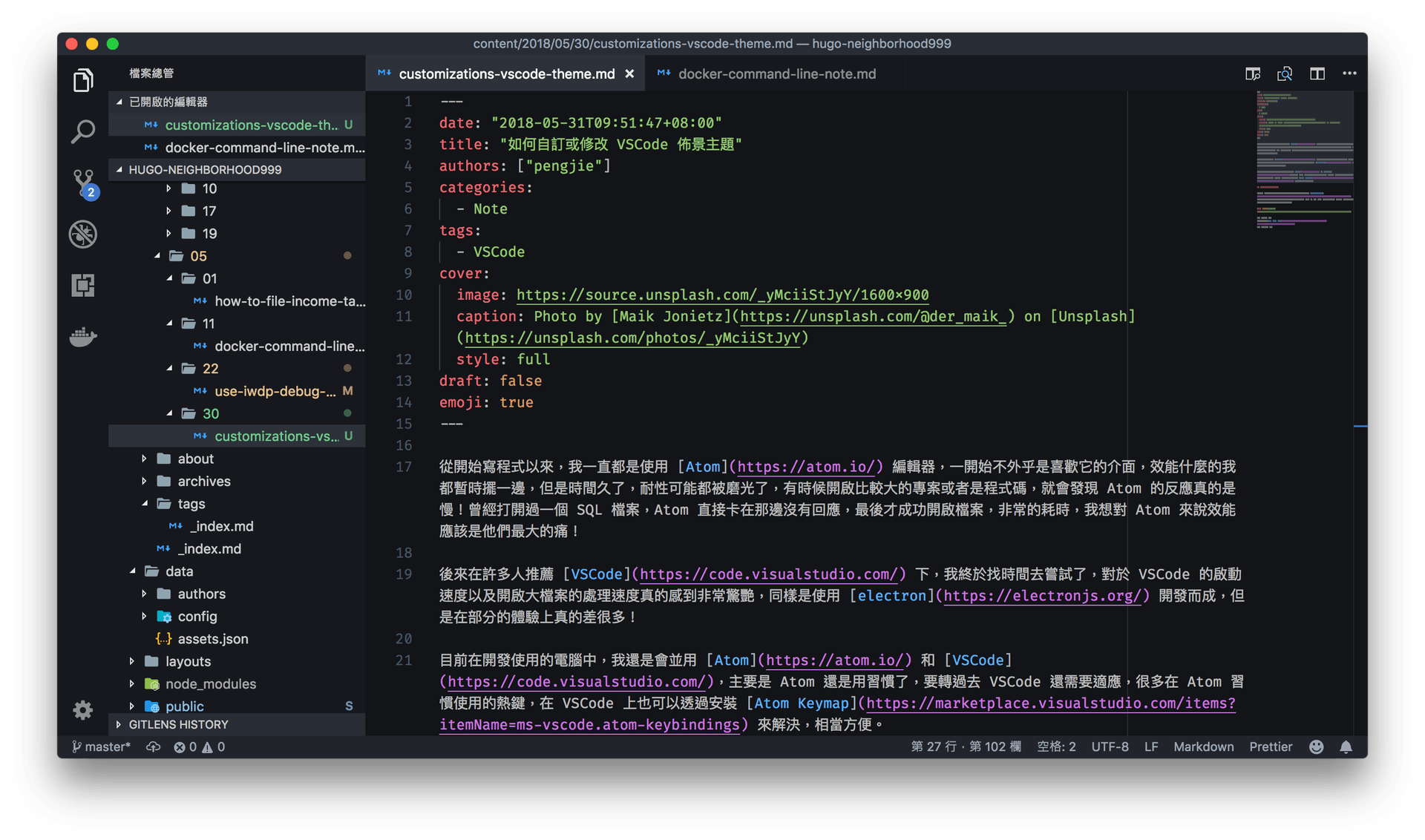Expand the about folder
Screen dimensions: 1425x840
coord(237,459)
